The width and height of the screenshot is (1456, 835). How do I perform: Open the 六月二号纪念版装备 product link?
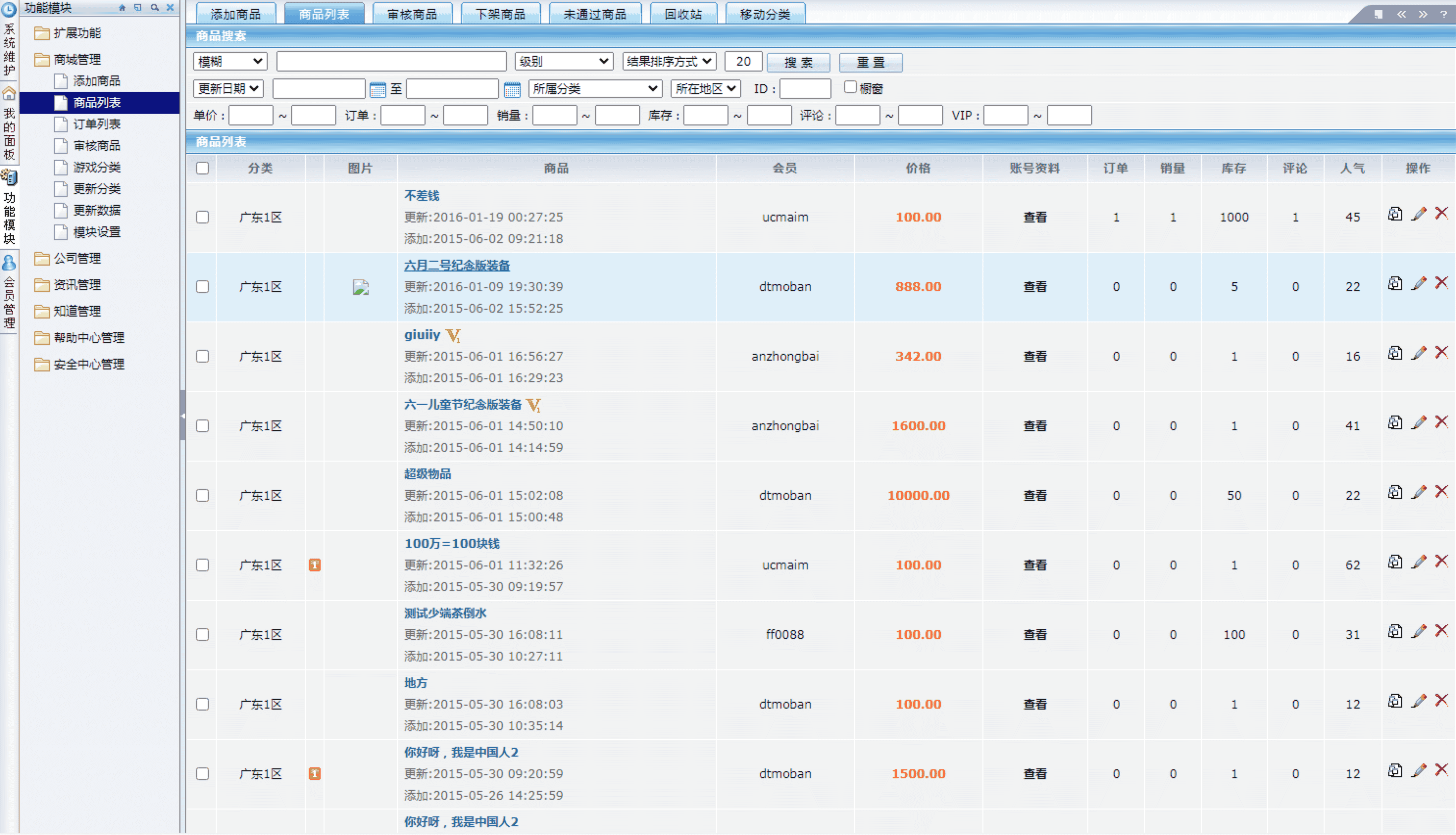pos(456,266)
